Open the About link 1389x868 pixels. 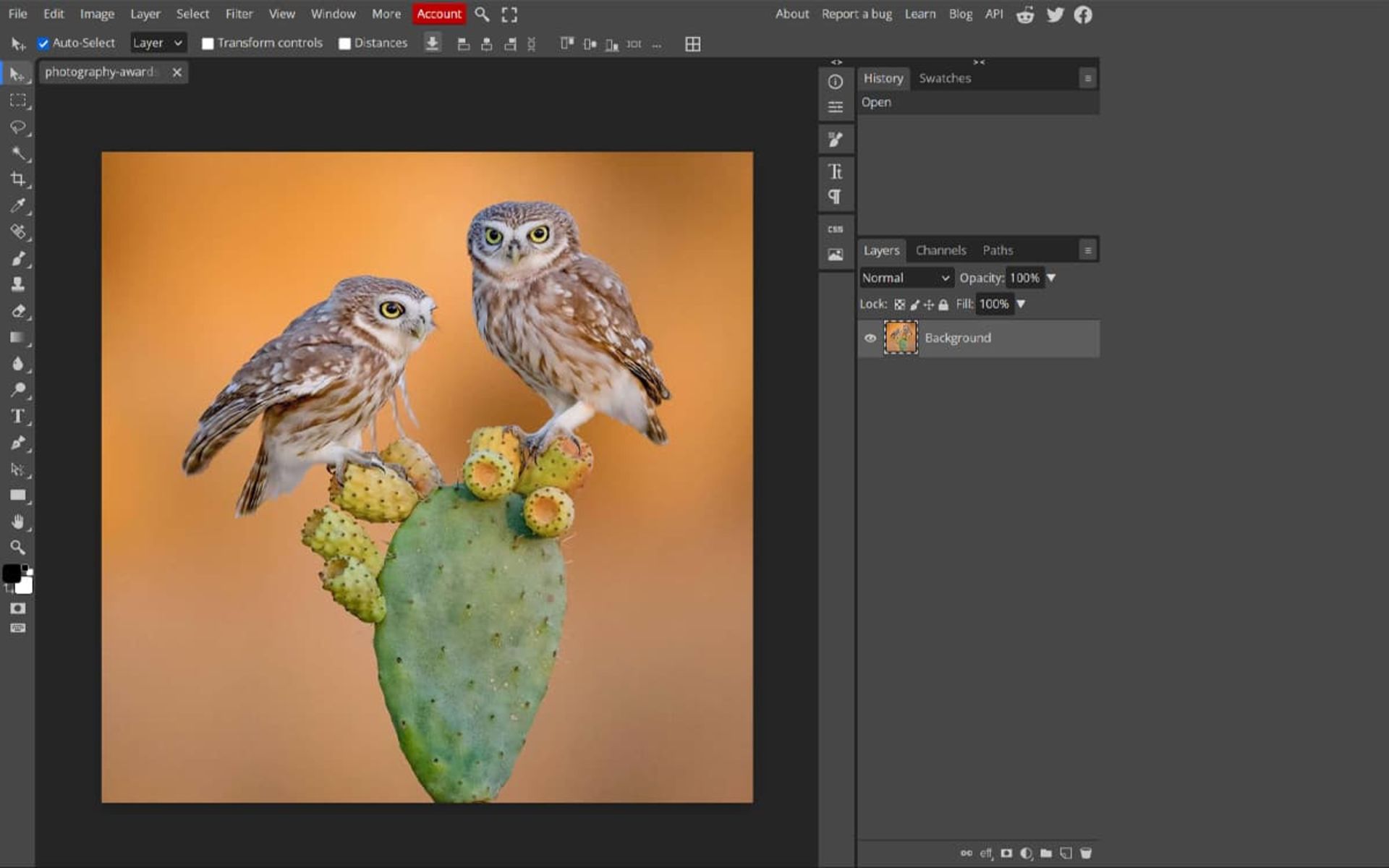point(792,14)
